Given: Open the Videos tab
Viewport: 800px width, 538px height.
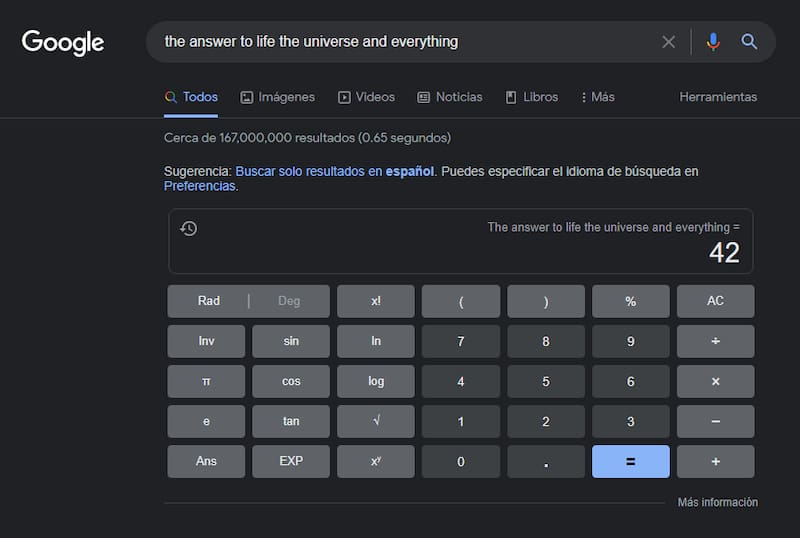Looking at the screenshot, I should pyautogui.click(x=366, y=97).
